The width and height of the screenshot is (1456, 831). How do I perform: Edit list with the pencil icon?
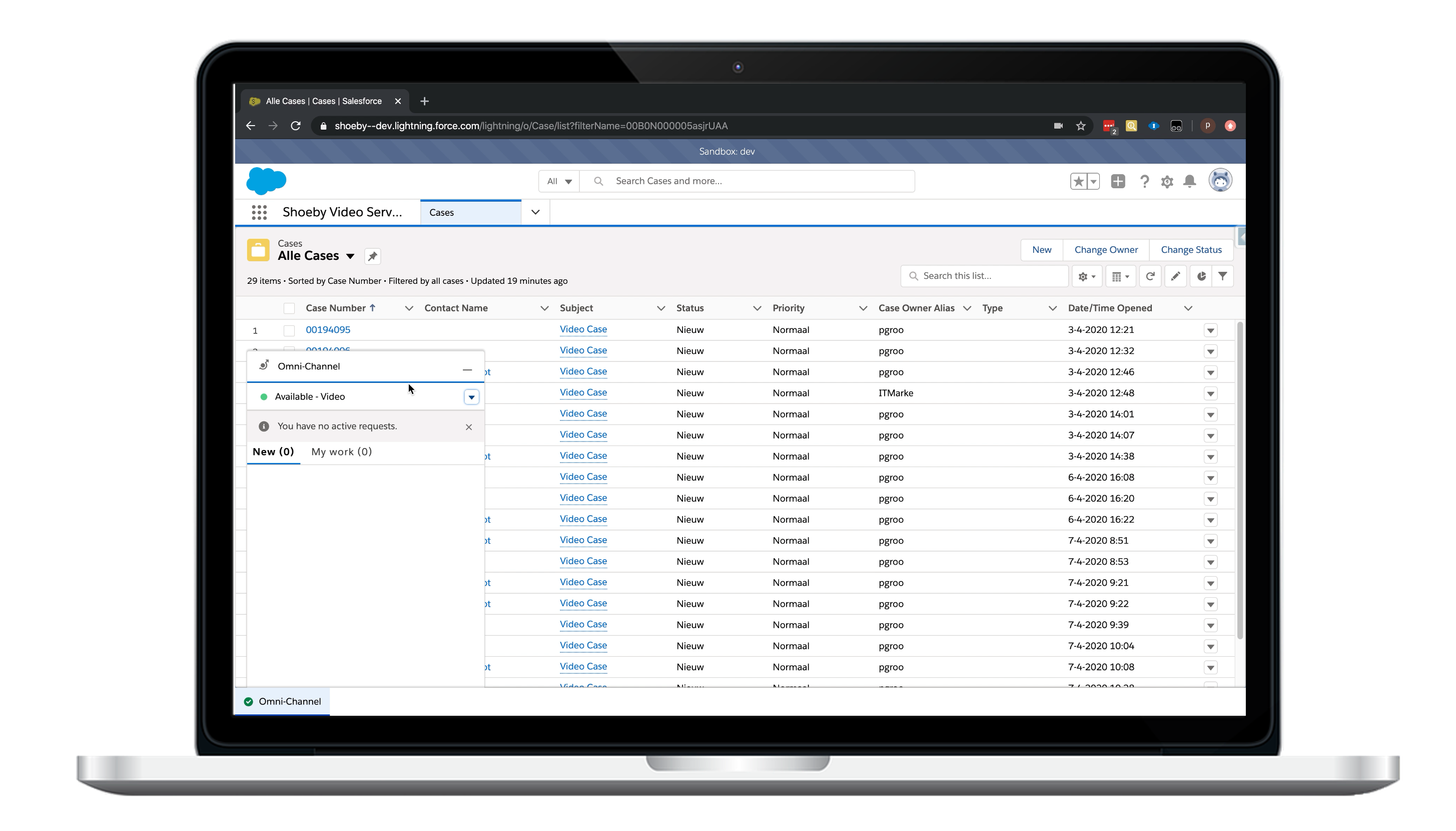[1175, 276]
